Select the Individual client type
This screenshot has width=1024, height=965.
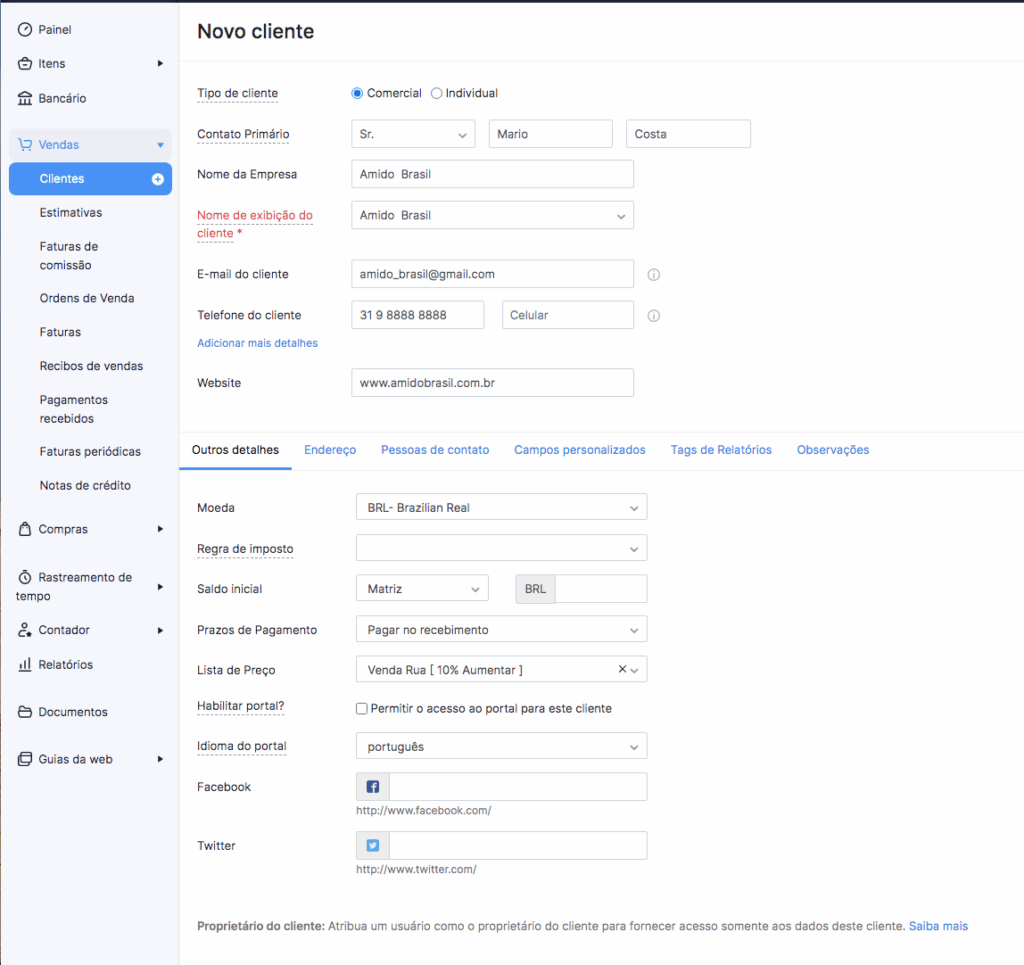pos(436,93)
